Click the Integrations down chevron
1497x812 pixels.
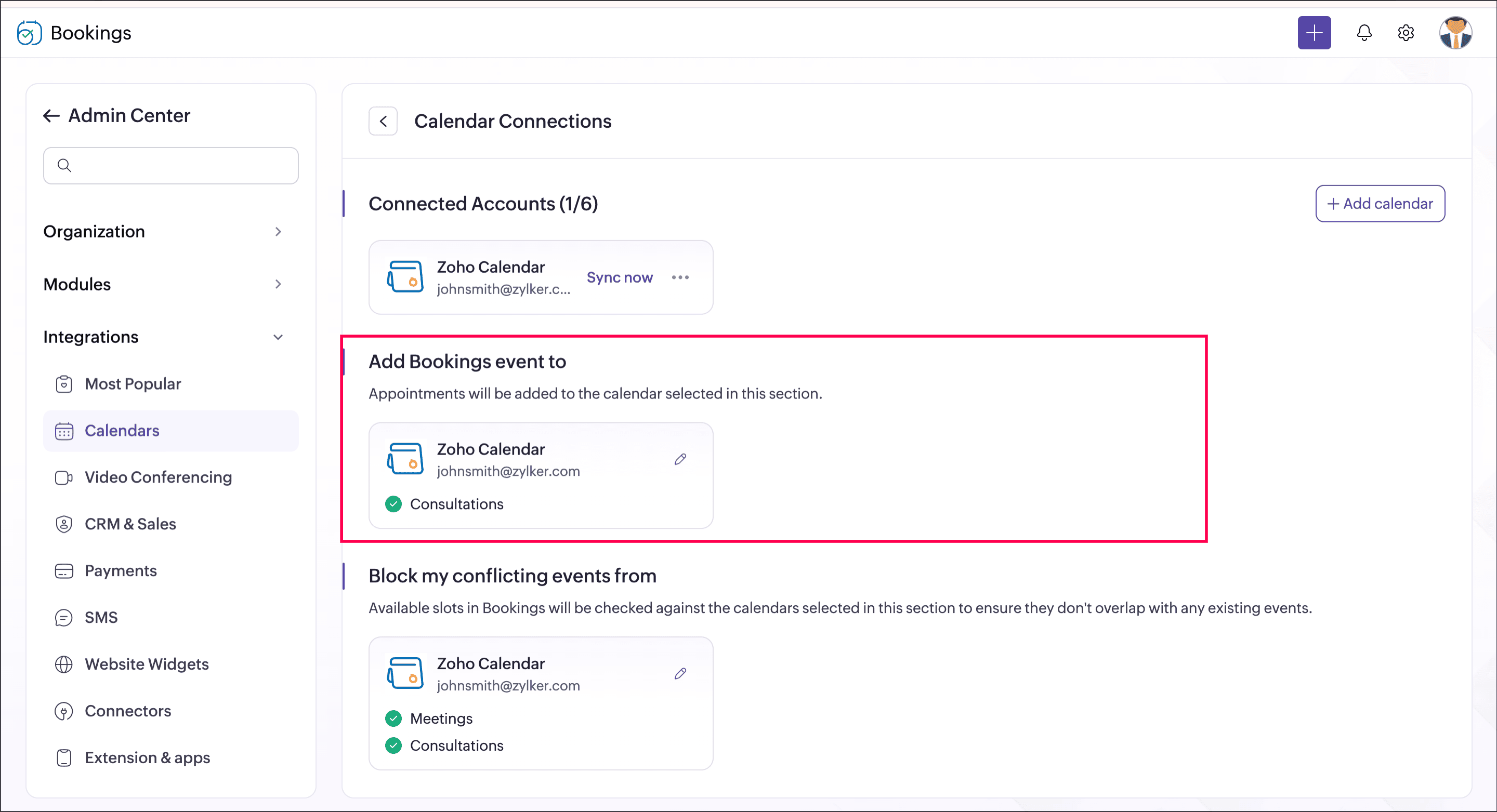(279, 337)
